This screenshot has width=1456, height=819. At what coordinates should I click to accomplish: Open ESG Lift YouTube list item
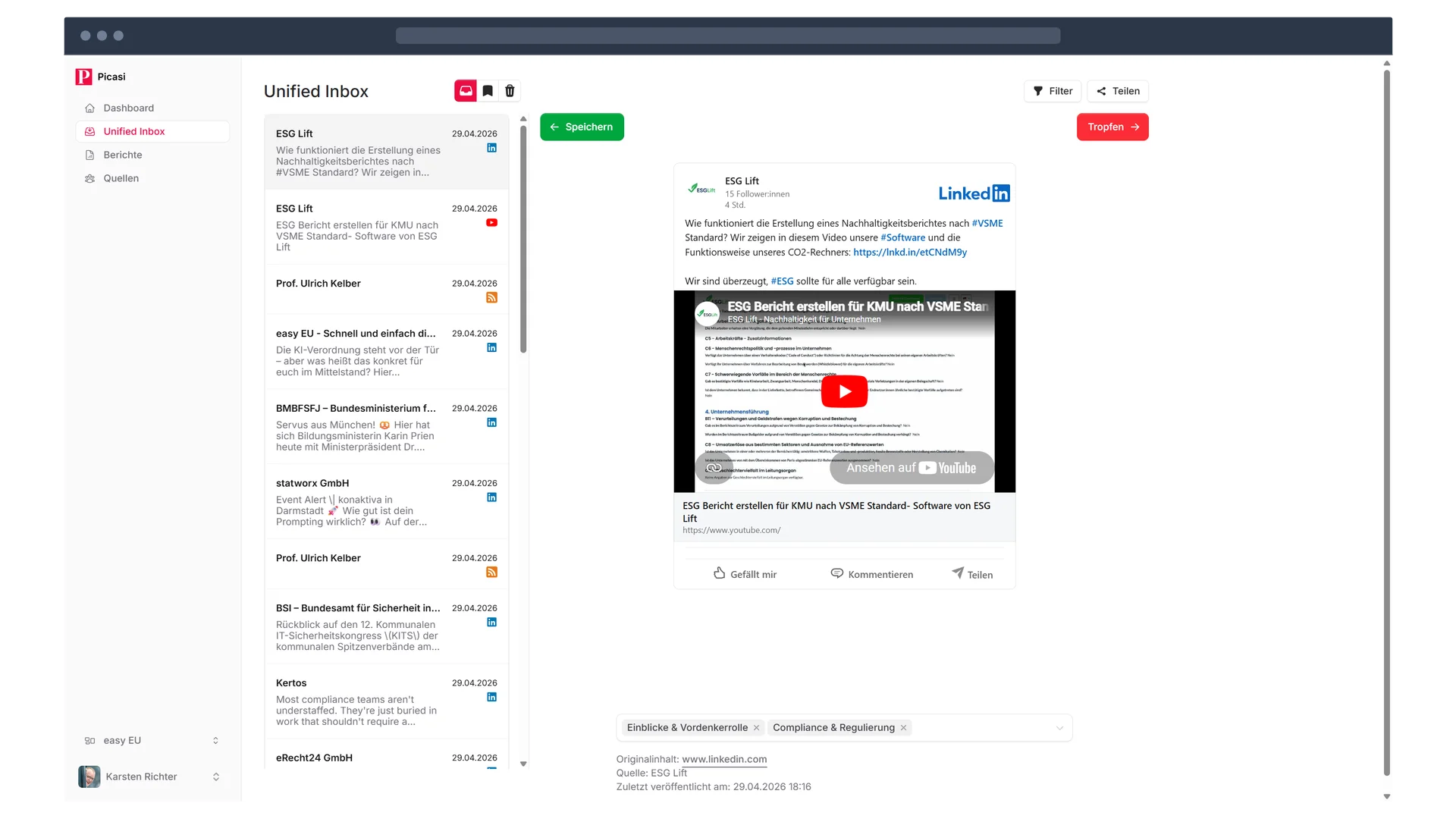click(x=386, y=227)
